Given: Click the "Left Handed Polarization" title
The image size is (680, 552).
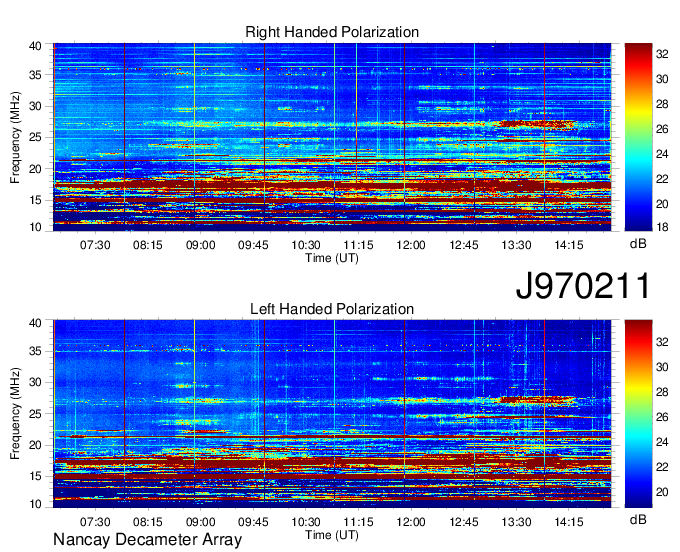Looking at the screenshot, I should click(332, 309).
